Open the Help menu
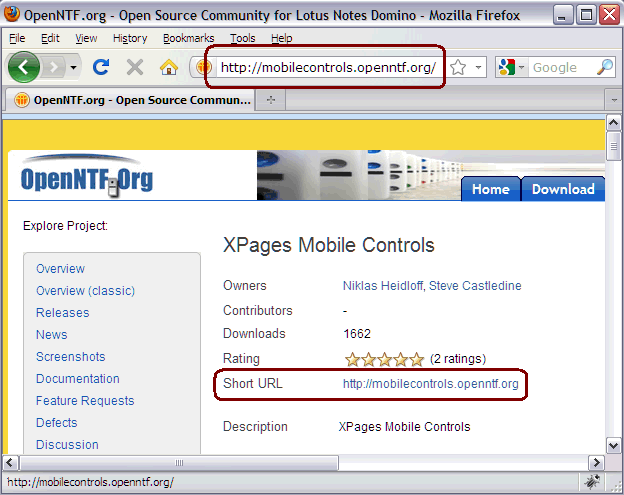Viewport: 624px width, 495px height. tap(282, 38)
